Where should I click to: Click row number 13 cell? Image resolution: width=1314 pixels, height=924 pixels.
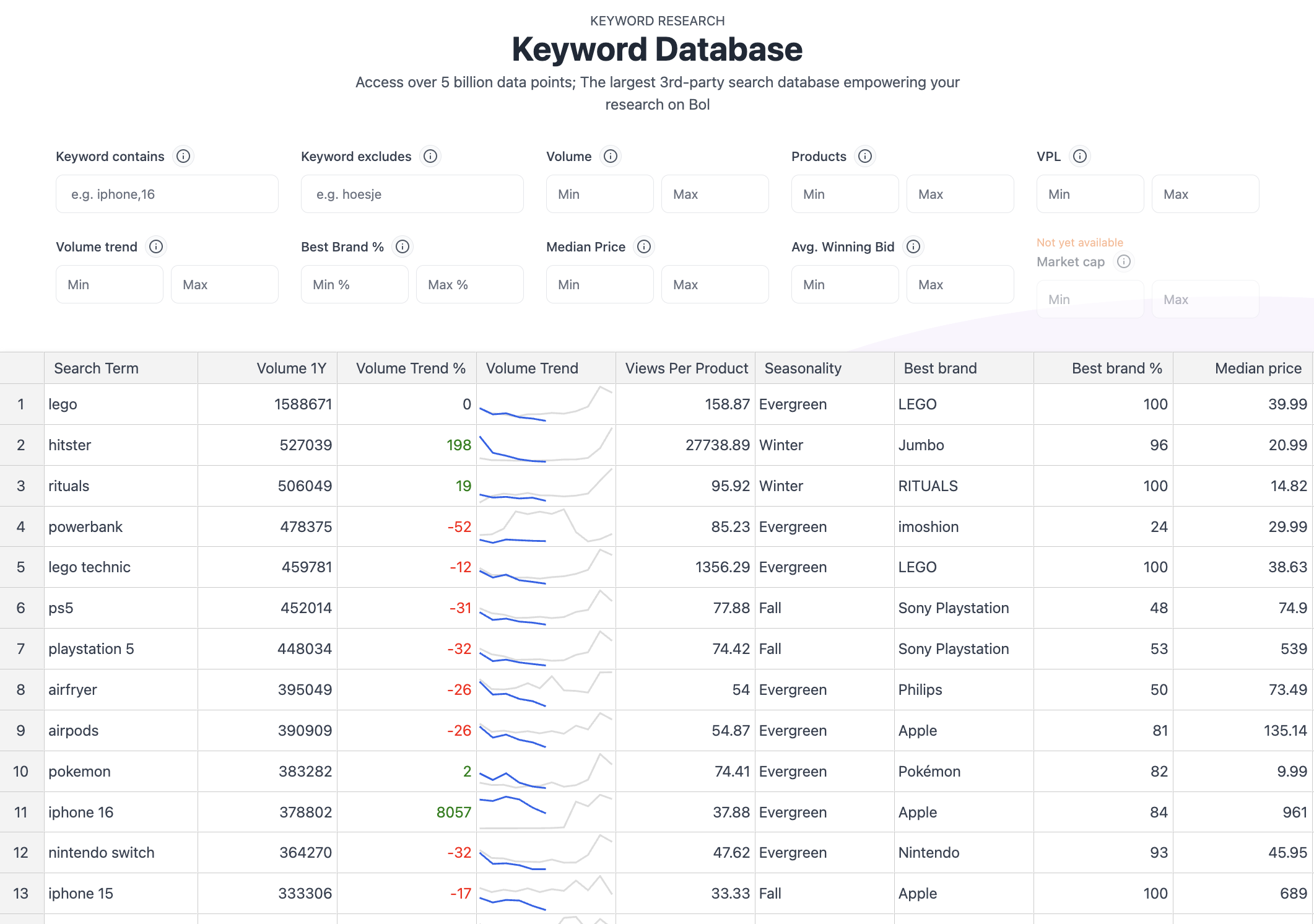pos(22,894)
